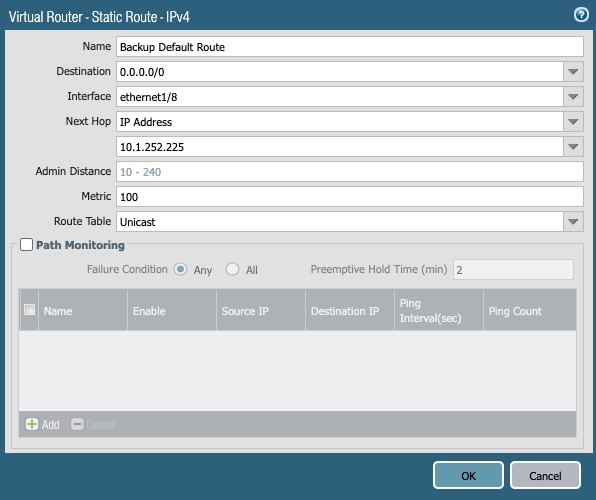Click the Delete minus icon
Screen dimensions: 596x500
(x=77, y=424)
